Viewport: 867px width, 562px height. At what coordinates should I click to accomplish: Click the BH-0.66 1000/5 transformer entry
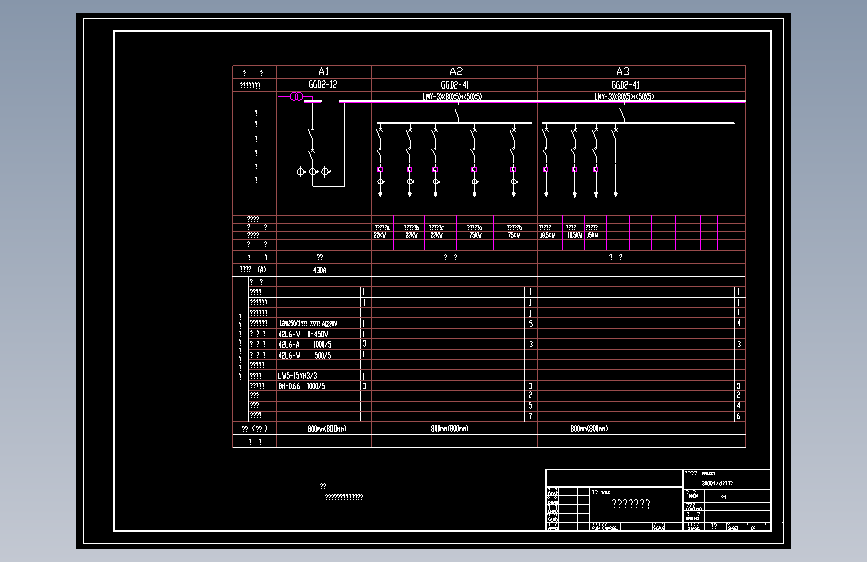[x=302, y=386]
